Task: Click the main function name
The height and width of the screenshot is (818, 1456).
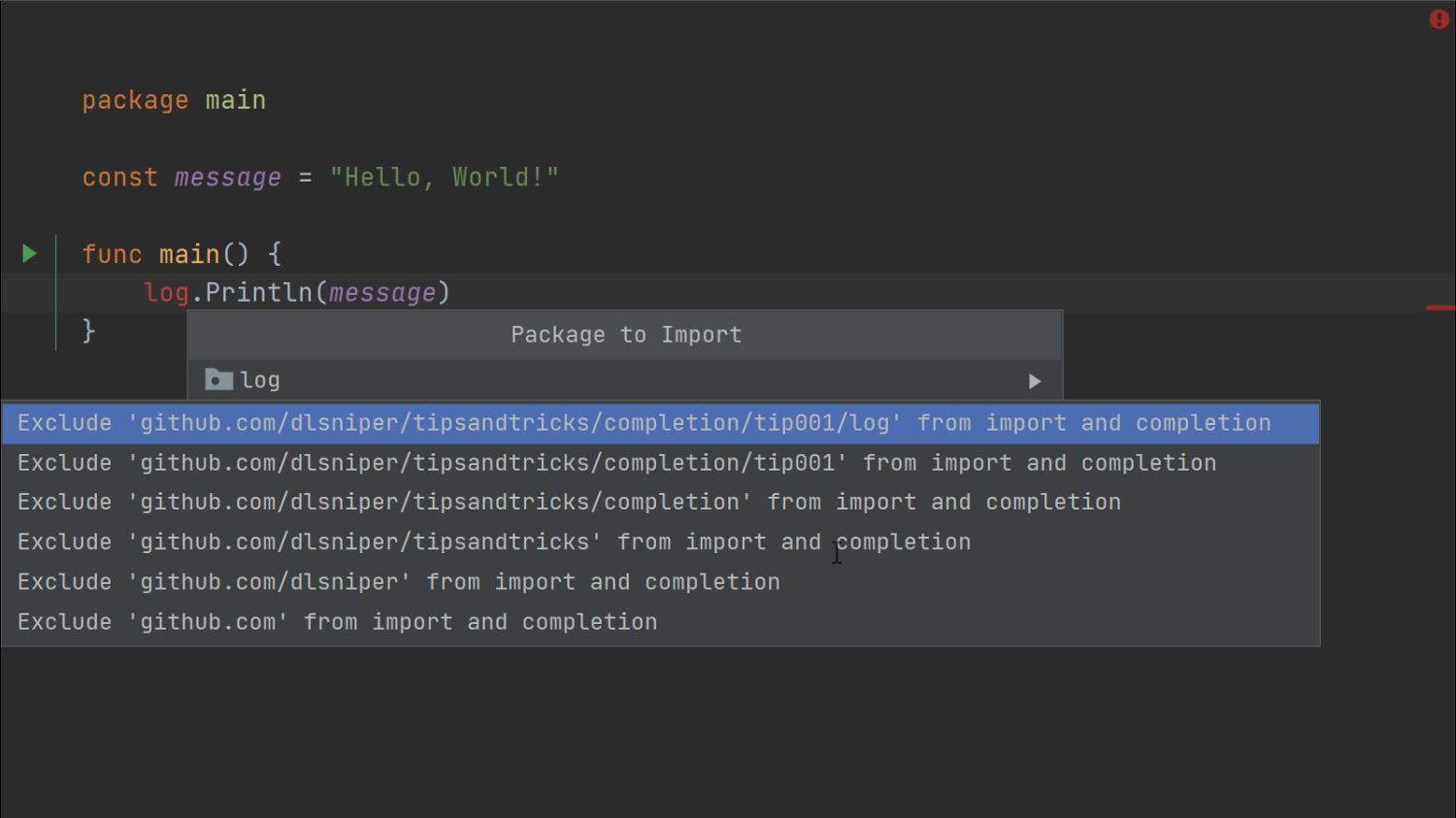Action: [189, 254]
